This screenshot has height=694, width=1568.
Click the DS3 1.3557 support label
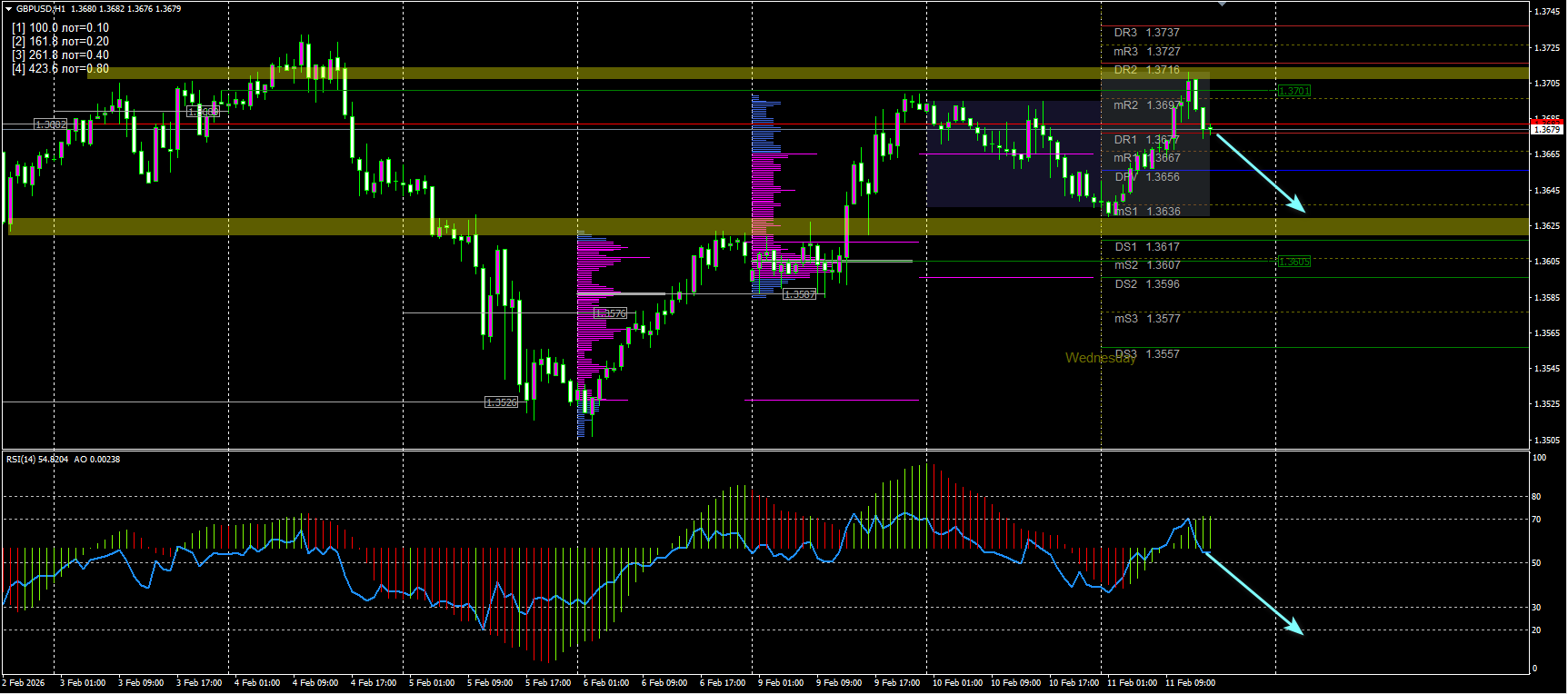1147,354
